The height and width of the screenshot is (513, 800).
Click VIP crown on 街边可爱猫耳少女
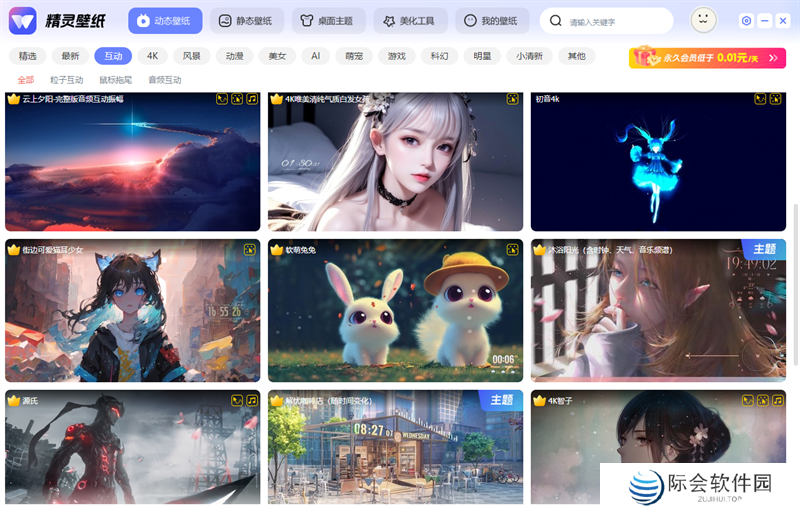click(13, 249)
